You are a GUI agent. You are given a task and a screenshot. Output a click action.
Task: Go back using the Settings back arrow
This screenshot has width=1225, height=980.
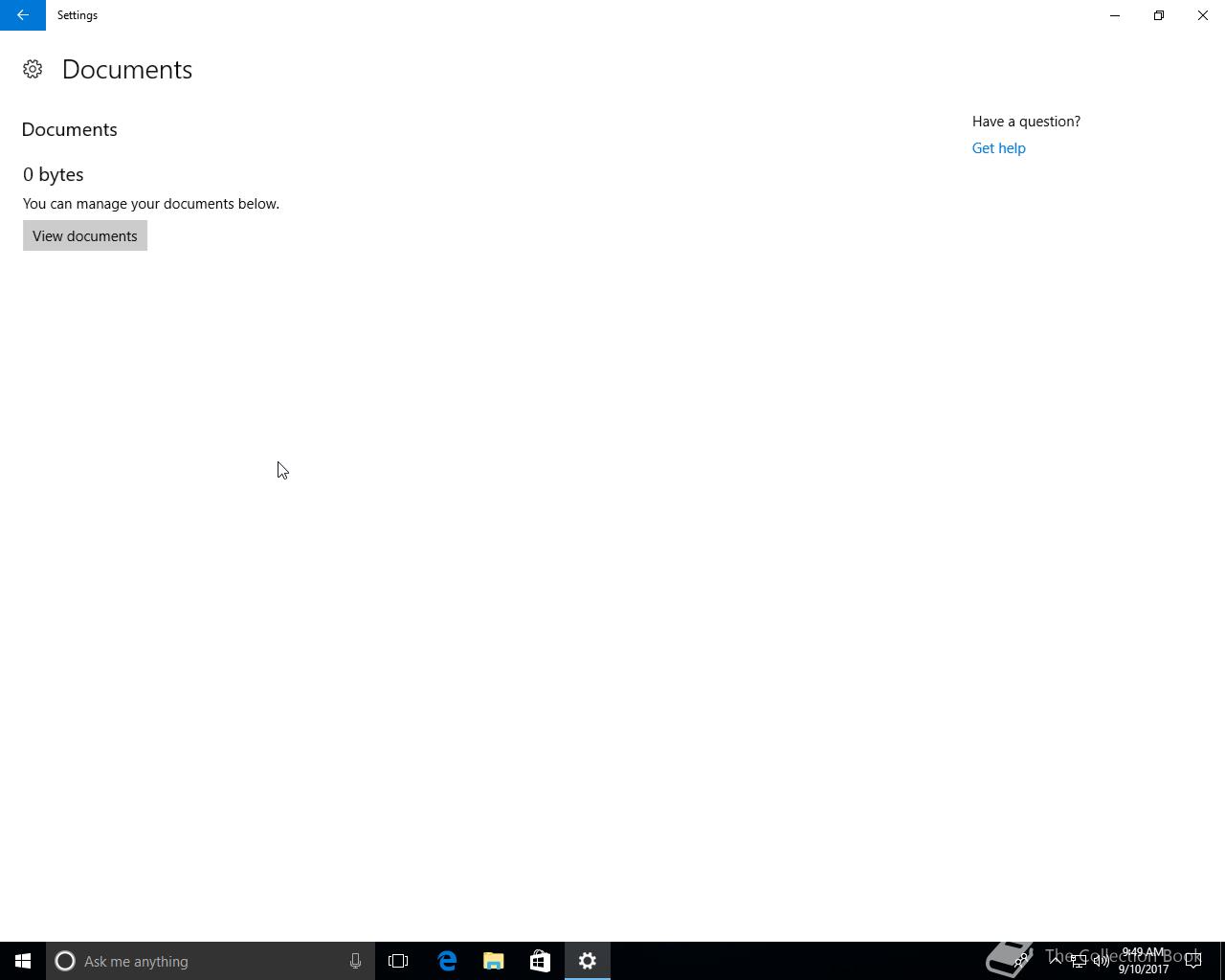pyautogui.click(x=23, y=15)
